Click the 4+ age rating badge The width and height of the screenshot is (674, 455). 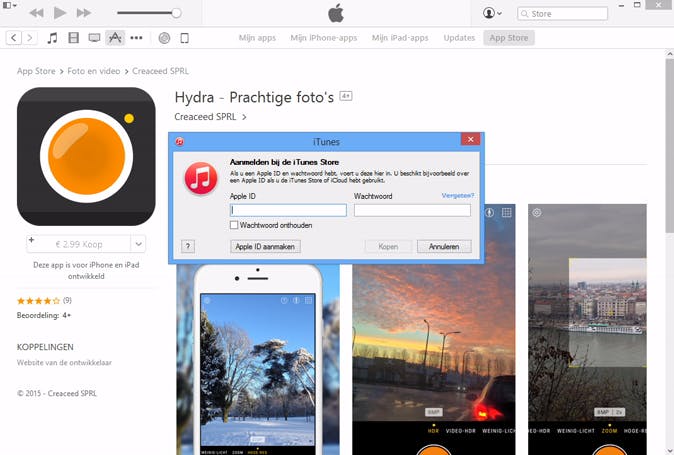point(346,96)
